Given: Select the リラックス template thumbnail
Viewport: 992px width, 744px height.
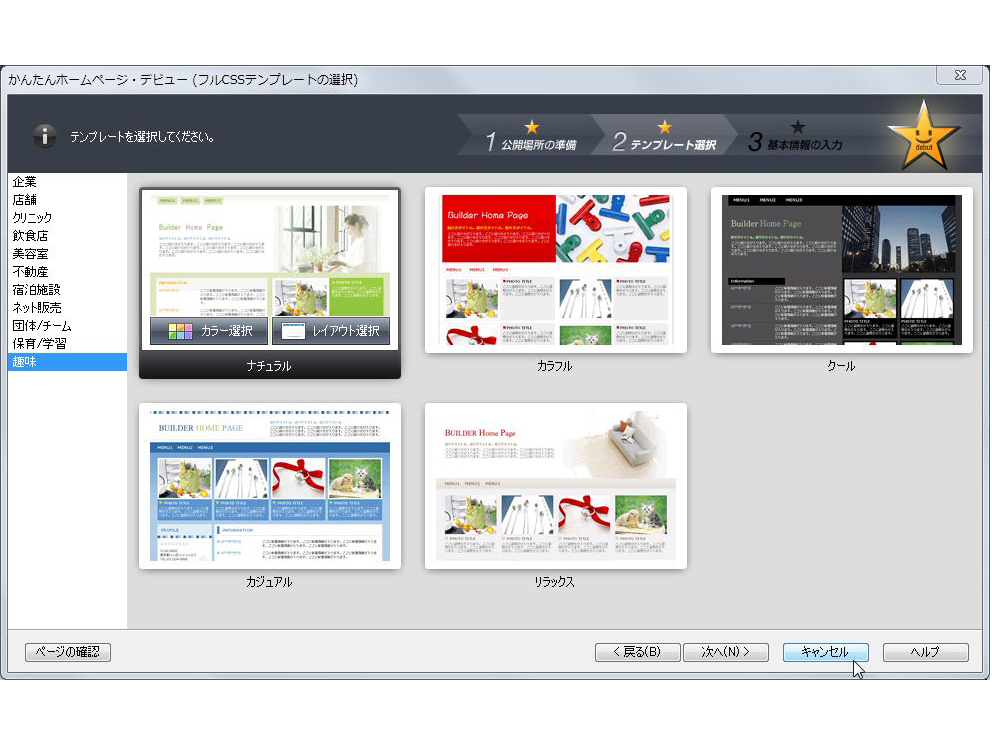Looking at the screenshot, I should tap(555, 485).
